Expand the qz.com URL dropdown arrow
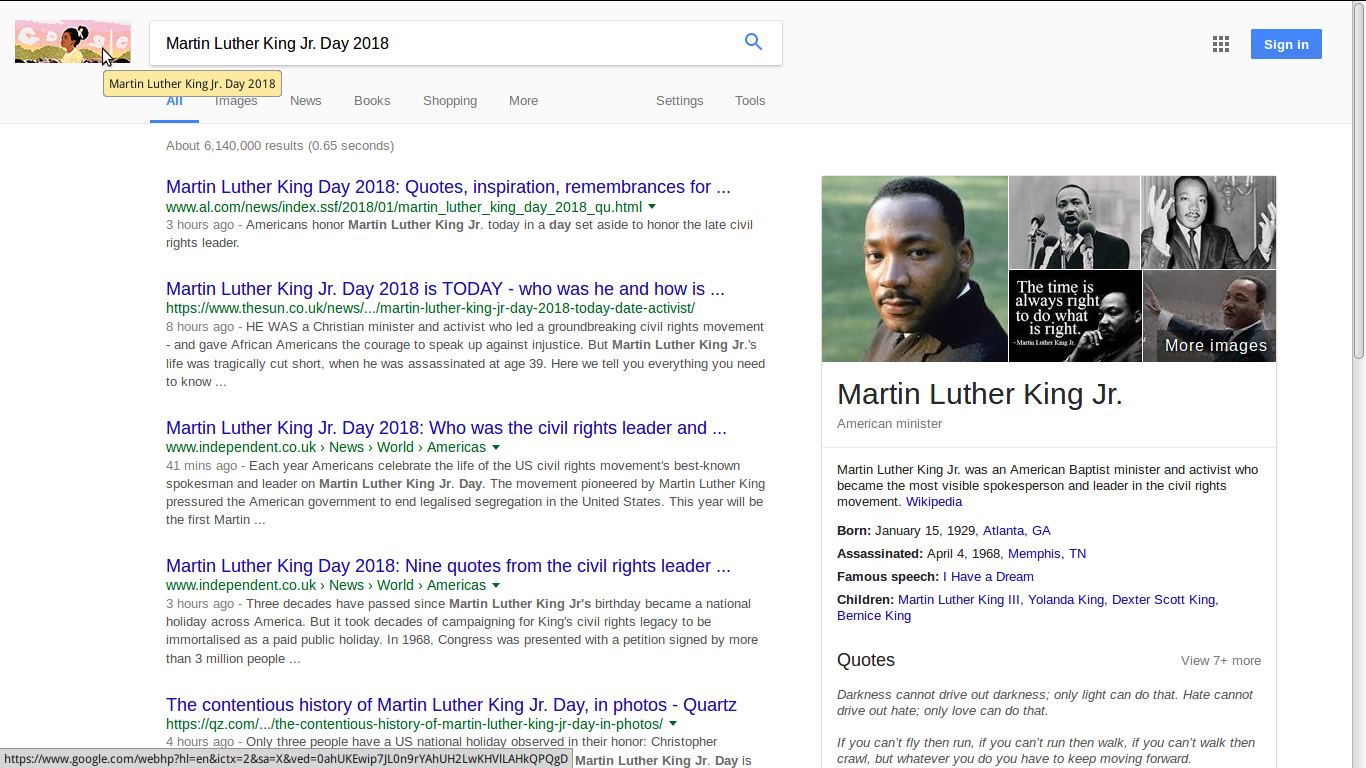 pos(673,724)
